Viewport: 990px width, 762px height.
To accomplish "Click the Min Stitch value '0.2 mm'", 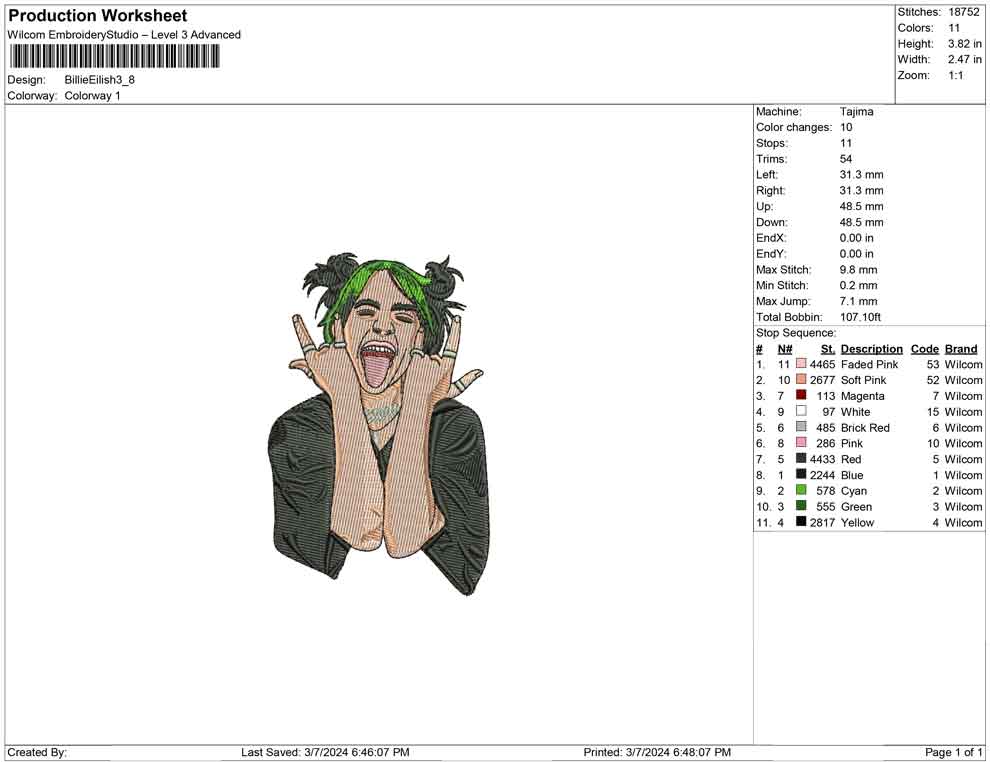I will click(x=859, y=285).
